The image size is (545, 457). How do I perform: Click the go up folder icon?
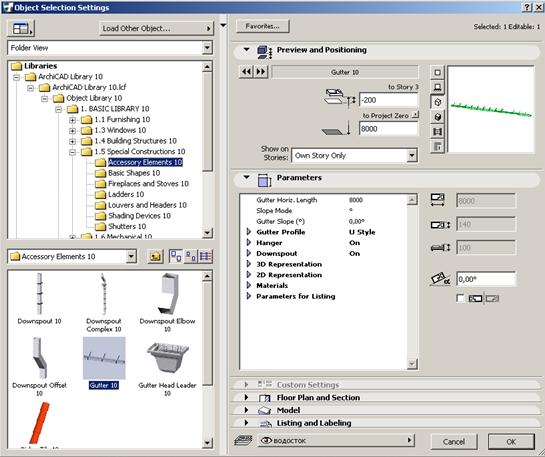click(x=155, y=256)
